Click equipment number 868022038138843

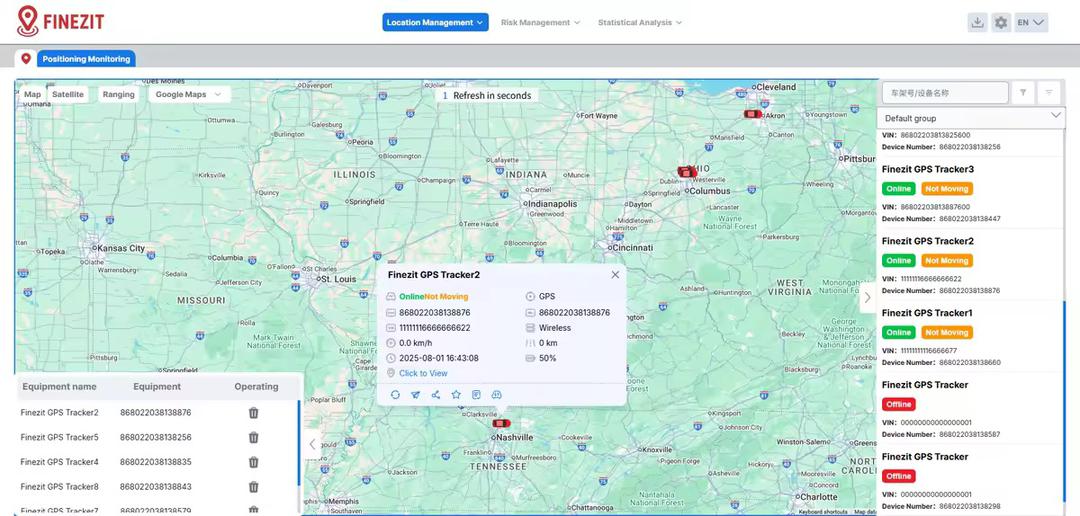[156, 487]
